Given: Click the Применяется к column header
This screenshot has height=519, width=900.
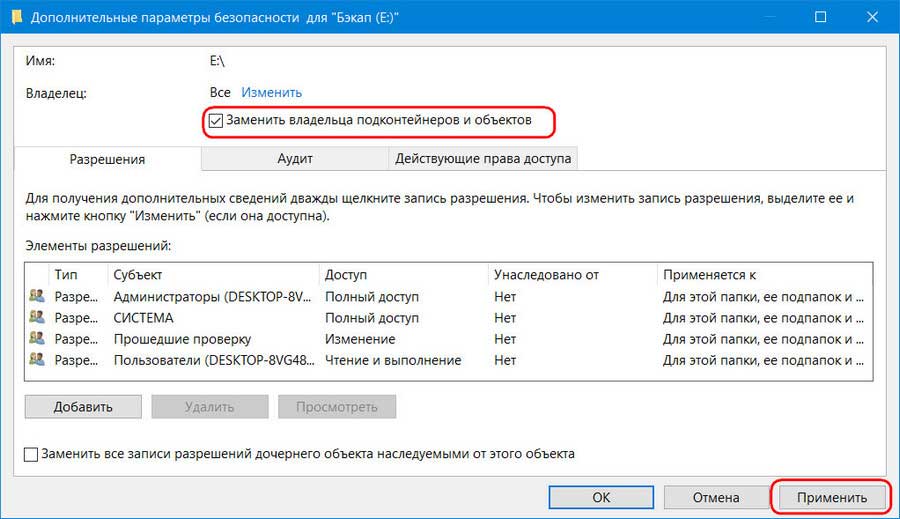Looking at the screenshot, I should click(x=760, y=274).
